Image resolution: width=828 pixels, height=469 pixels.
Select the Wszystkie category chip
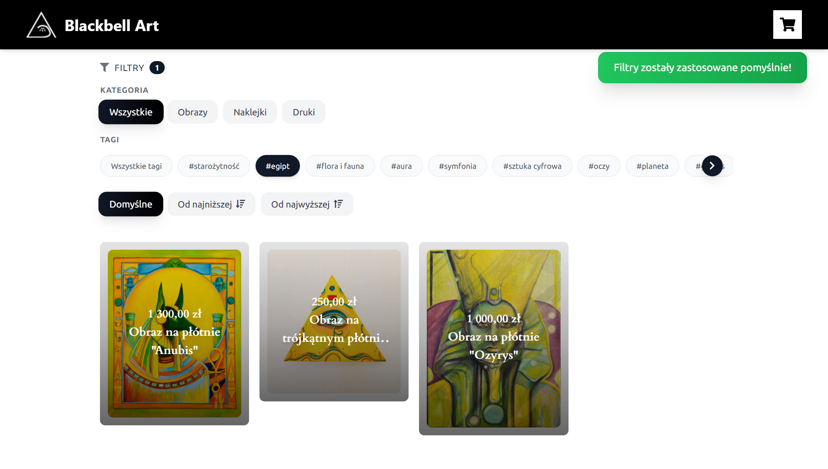click(131, 112)
